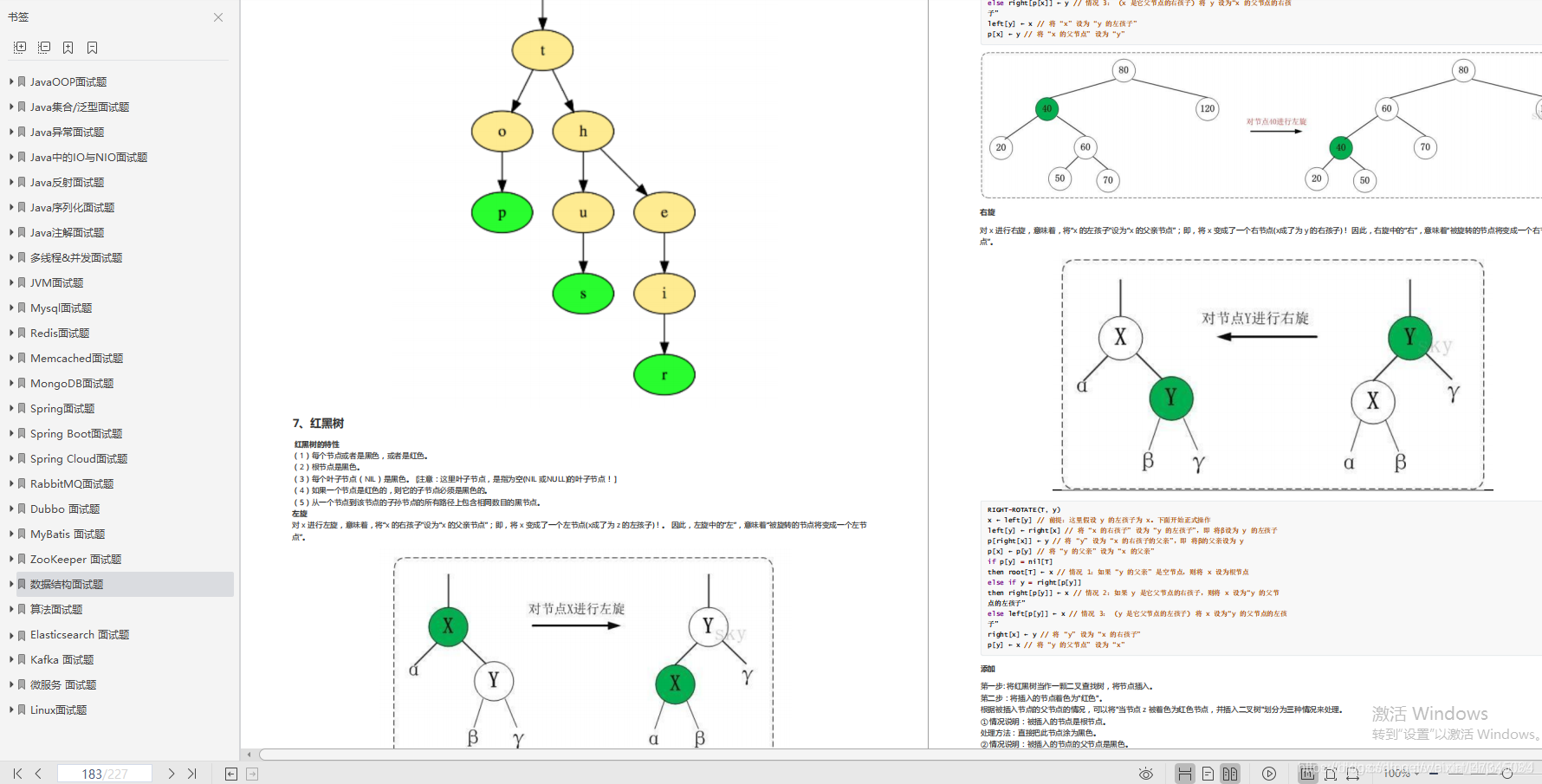Expand the JavaOOP面试题 bookmark

coord(11,81)
